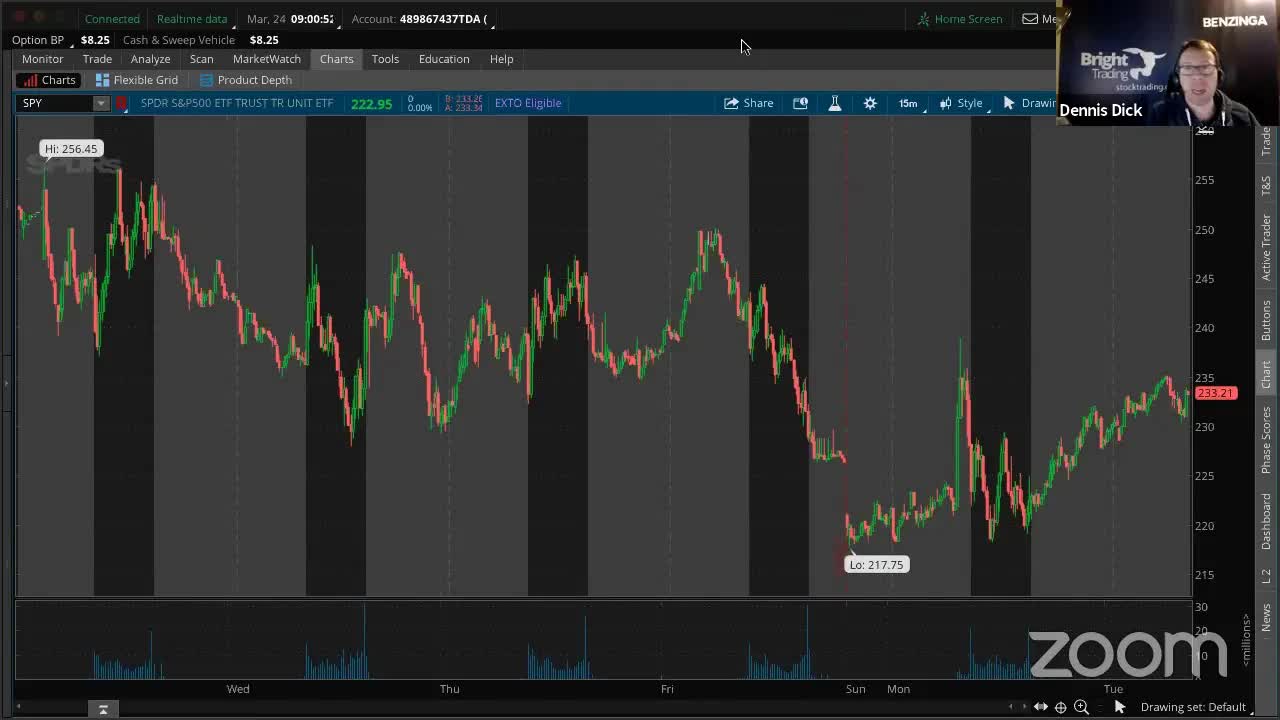Select the pointer cursor drawing tool
The height and width of the screenshot is (720, 1280).
pyautogui.click(x=1120, y=707)
